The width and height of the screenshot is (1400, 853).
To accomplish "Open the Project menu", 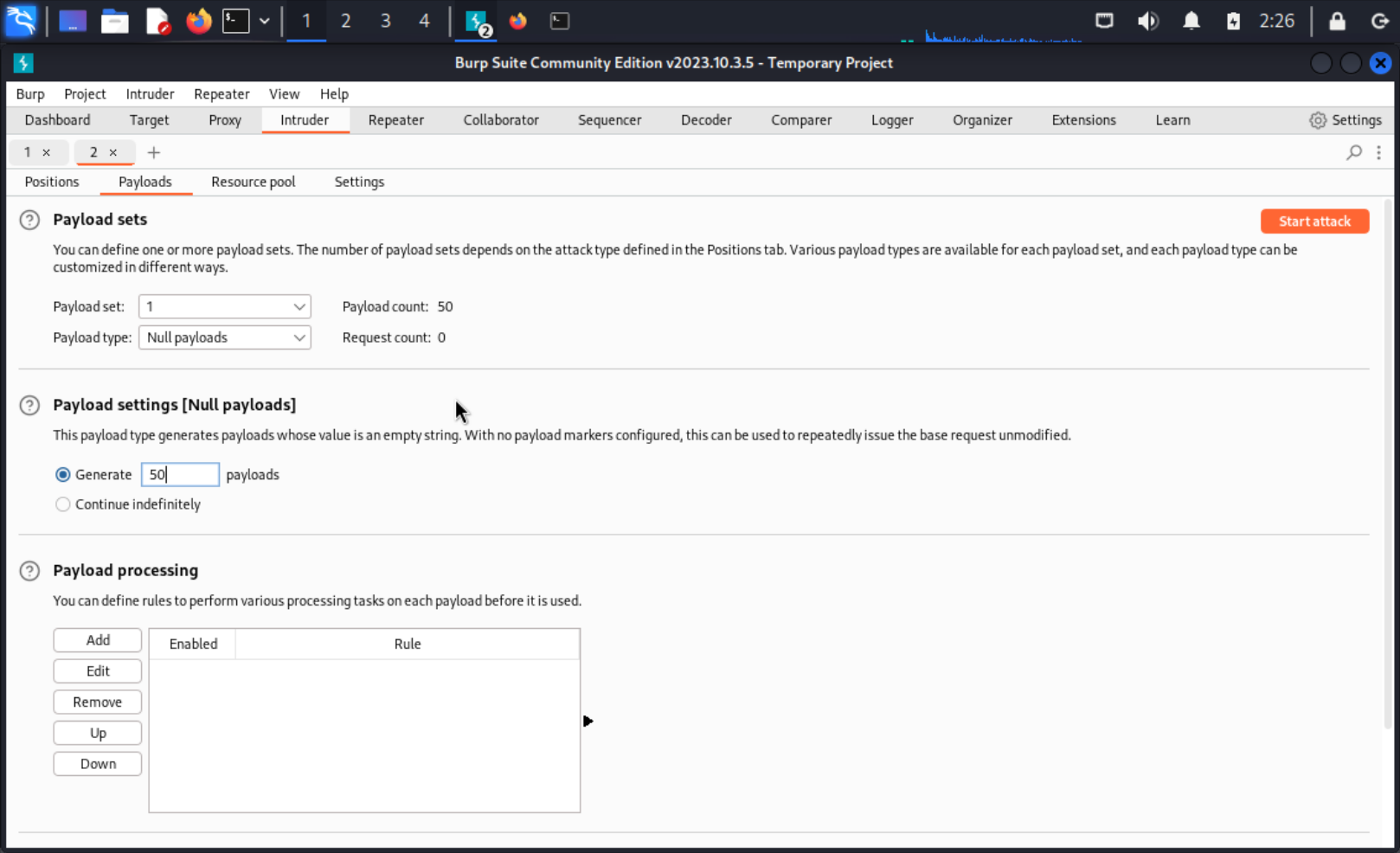I will point(85,94).
